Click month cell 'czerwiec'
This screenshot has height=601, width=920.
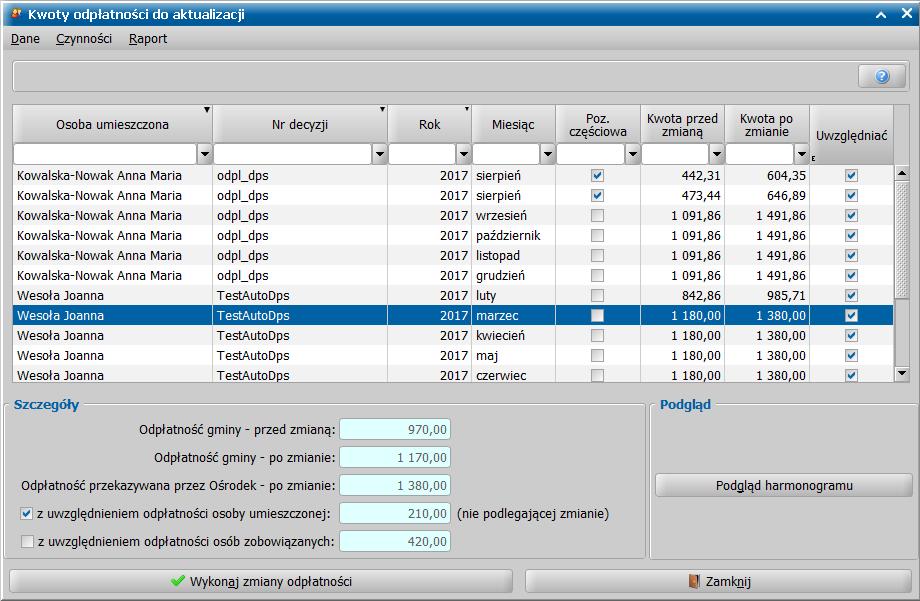click(501, 375)
